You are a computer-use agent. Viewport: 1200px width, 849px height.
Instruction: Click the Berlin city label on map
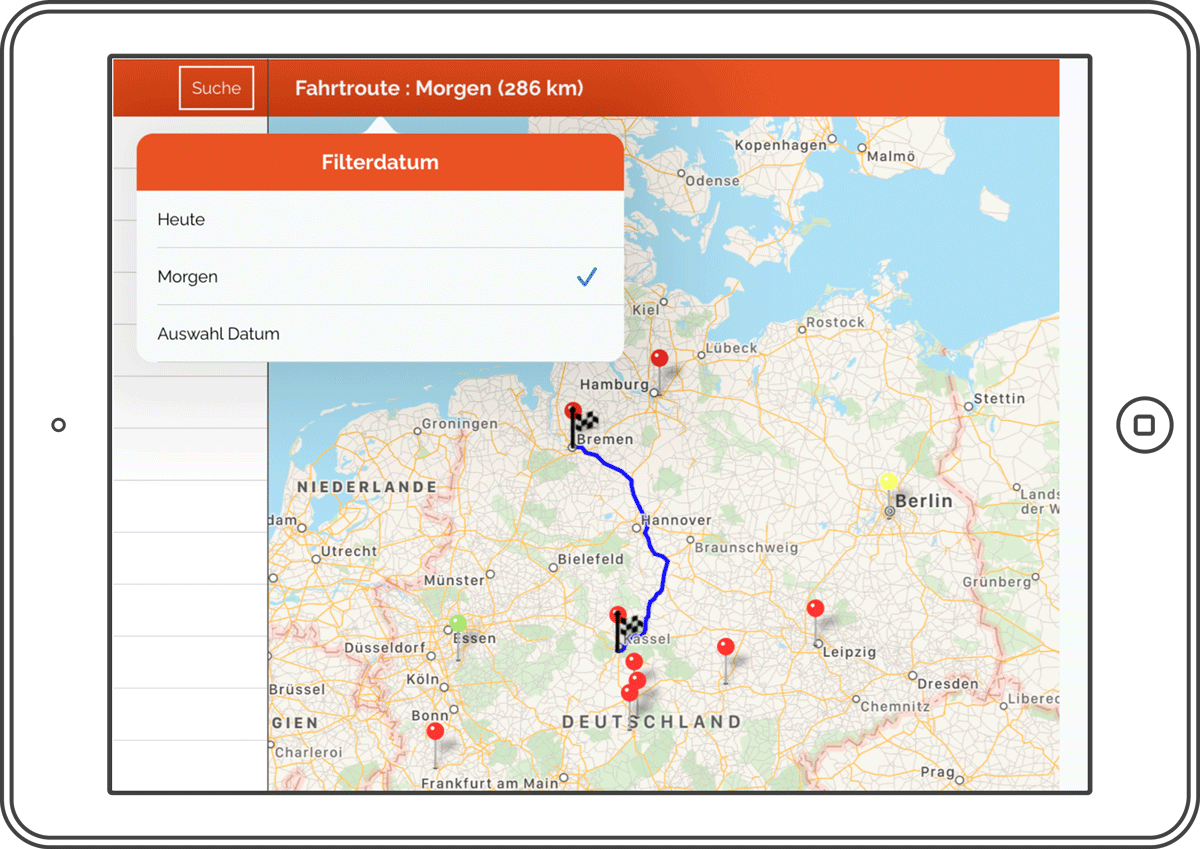[924, 501]
